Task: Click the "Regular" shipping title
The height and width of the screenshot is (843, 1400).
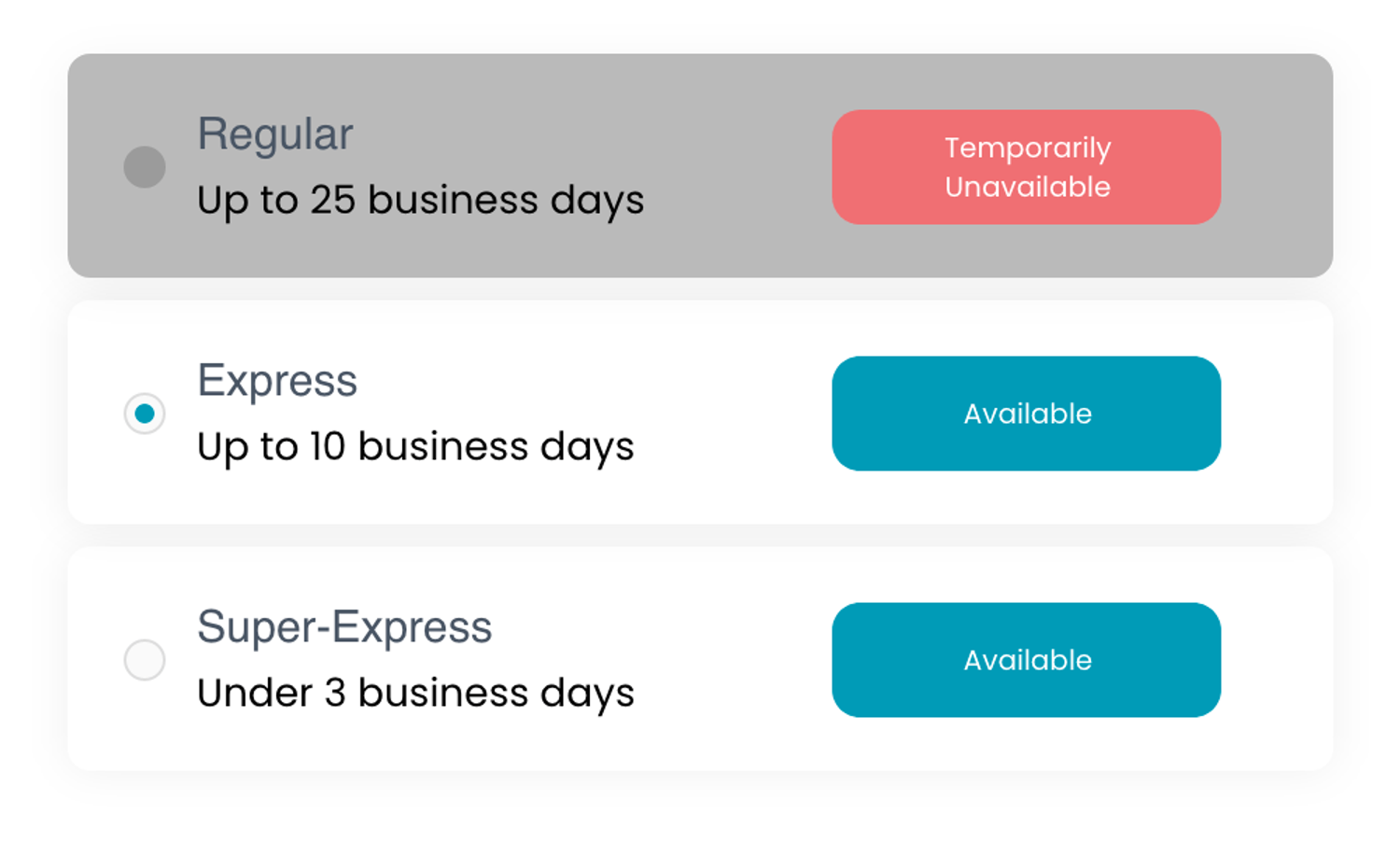Action: (x=274, y=134)
